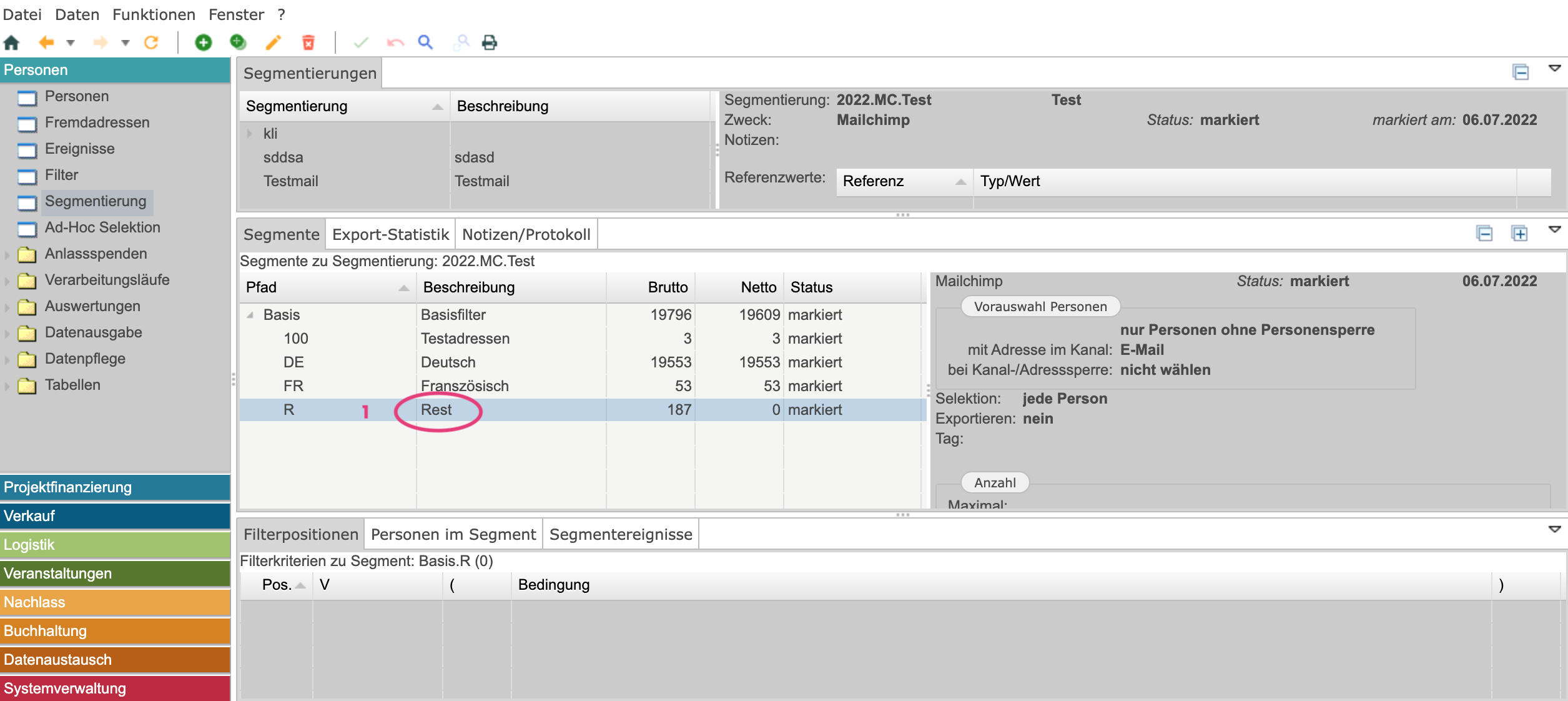Switch to the Export-Statistik tab
This screenshot has width=1568, height=701.
tap(390, 234)
